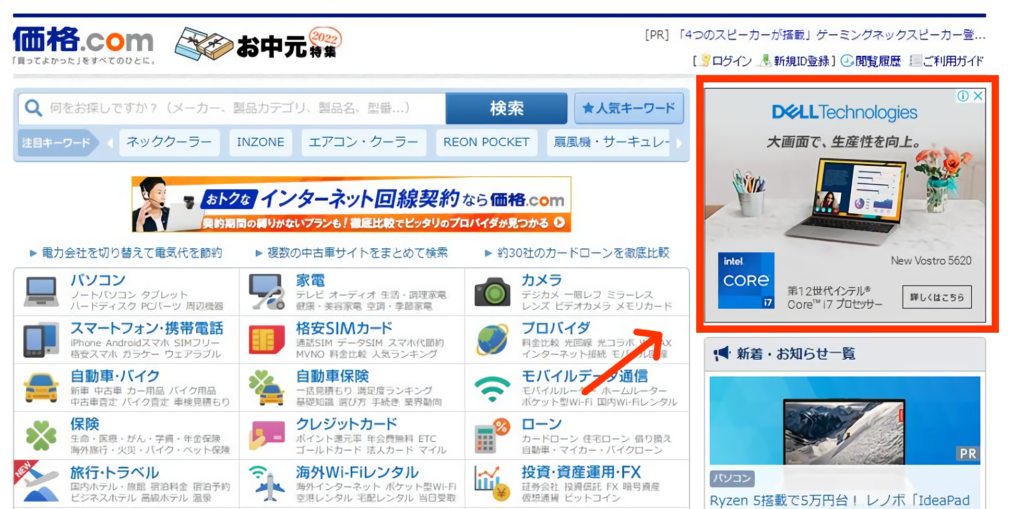Click the chart icon for 投資・資産運用・FX
The height and width of the screenshot is (509, 1024).
492,484
